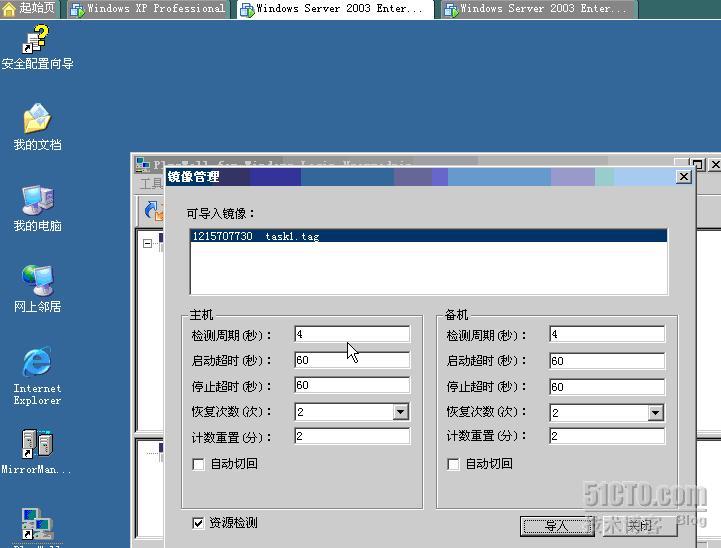Image resolution: width=721 pixels, height=548 pixels.
Task: Open the 网上邻居 desktop icon
Action: (37, 289)
